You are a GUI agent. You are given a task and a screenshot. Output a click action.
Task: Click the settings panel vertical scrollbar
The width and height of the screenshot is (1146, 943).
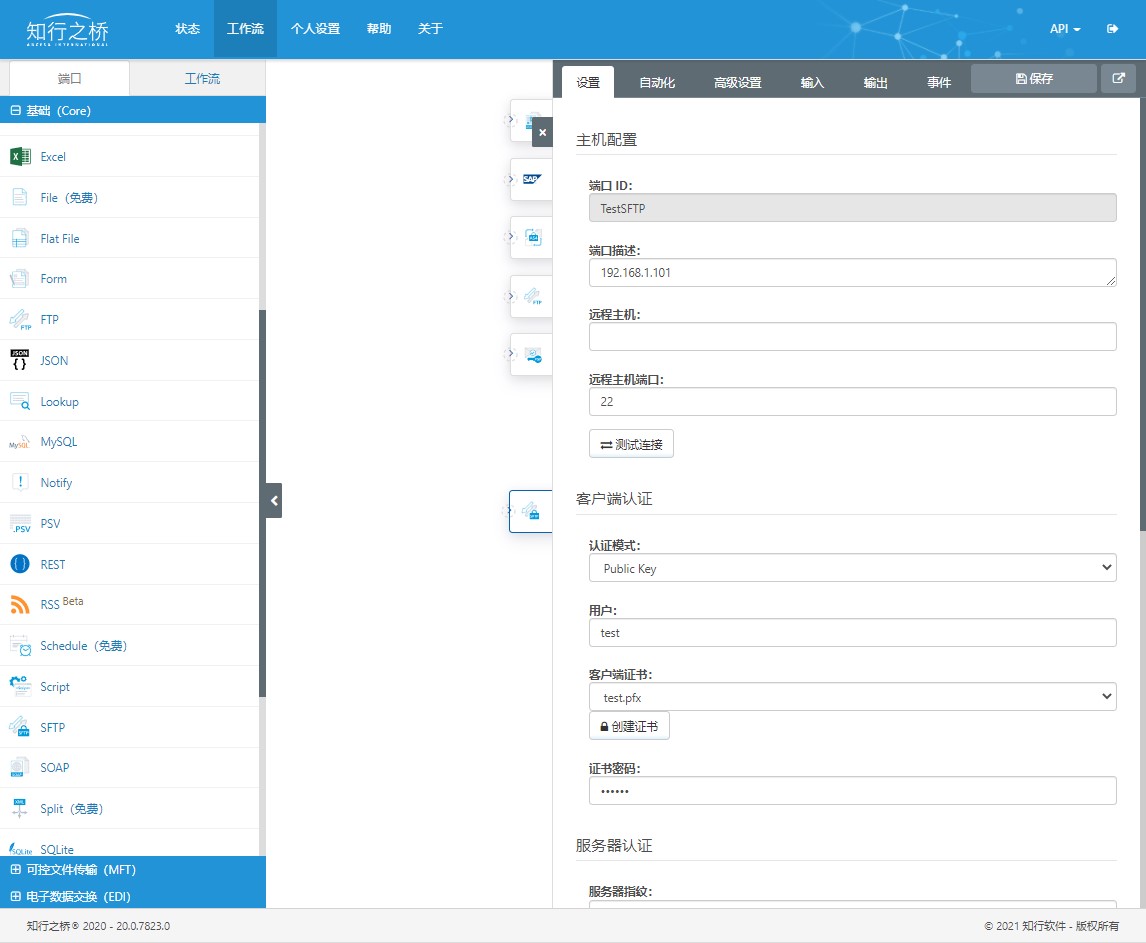click(x=1142, y=314)
